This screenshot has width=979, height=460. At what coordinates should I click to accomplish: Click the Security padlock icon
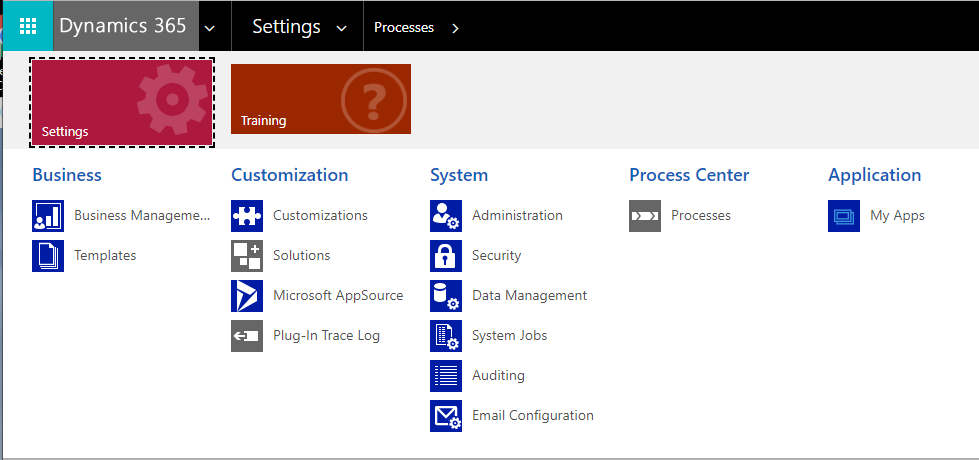tap(446, 256)
